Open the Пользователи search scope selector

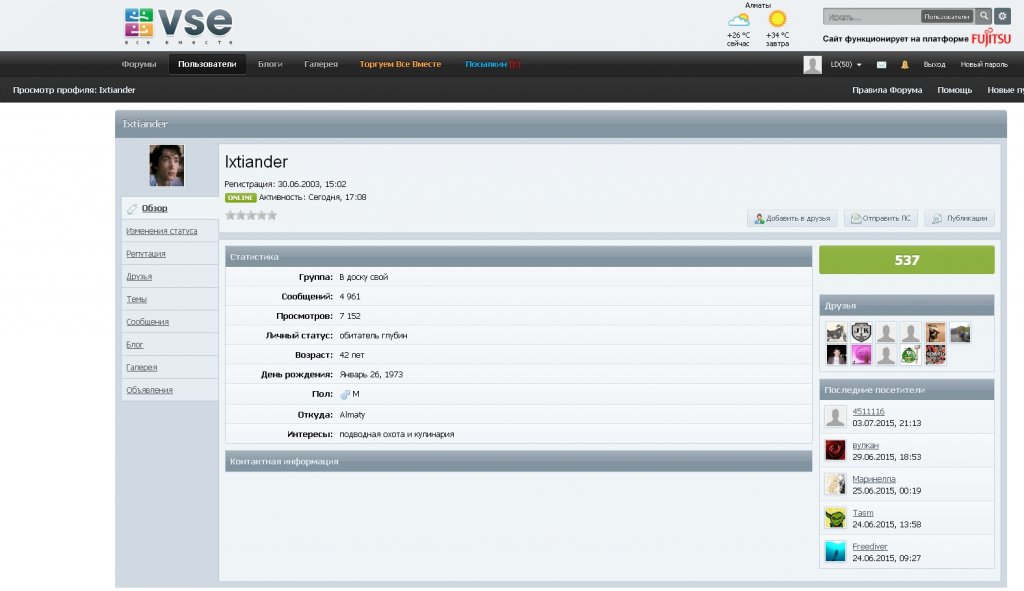[x=946, y=17]
